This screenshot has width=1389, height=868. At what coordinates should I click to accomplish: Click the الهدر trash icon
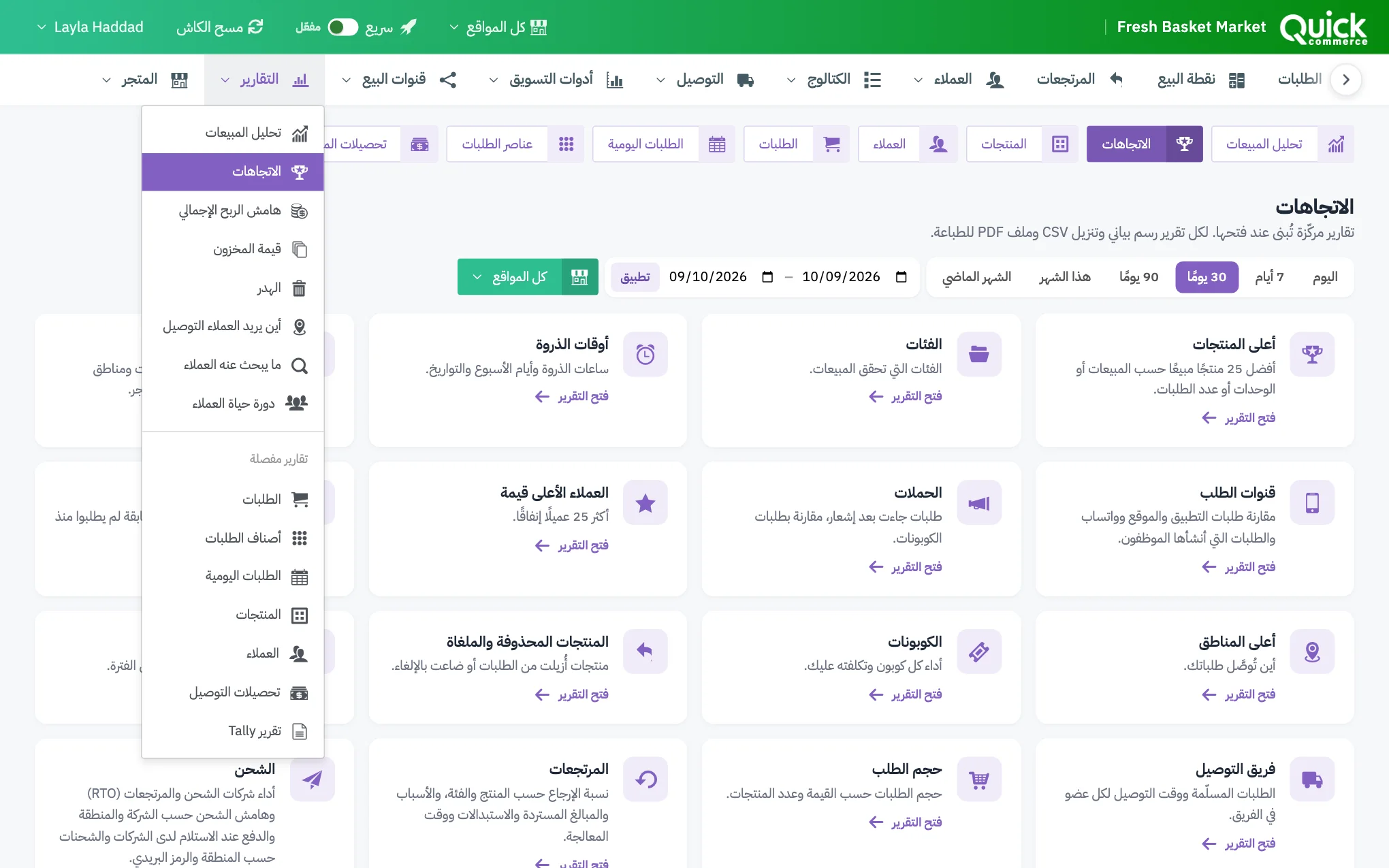coord(299,288)
